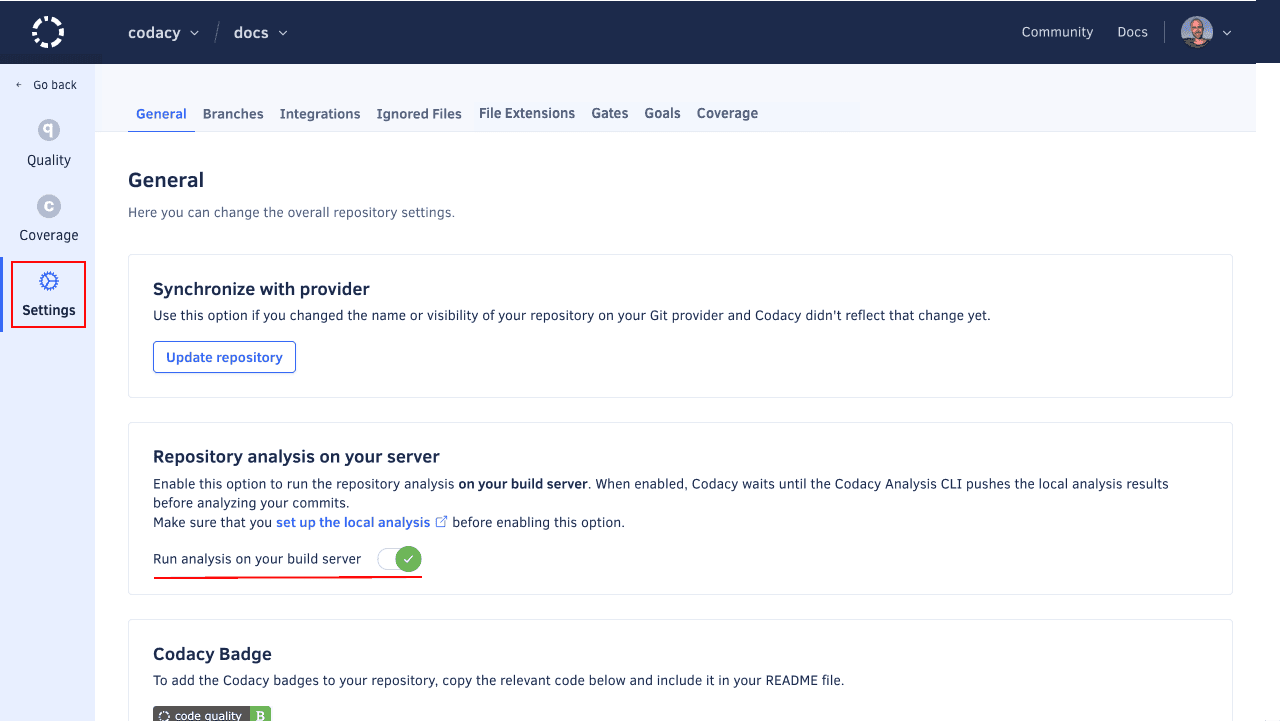Switch to the Branches tab
This screenshot has width=1280, height=721.
pyautogui.click(x=233, y=113)
